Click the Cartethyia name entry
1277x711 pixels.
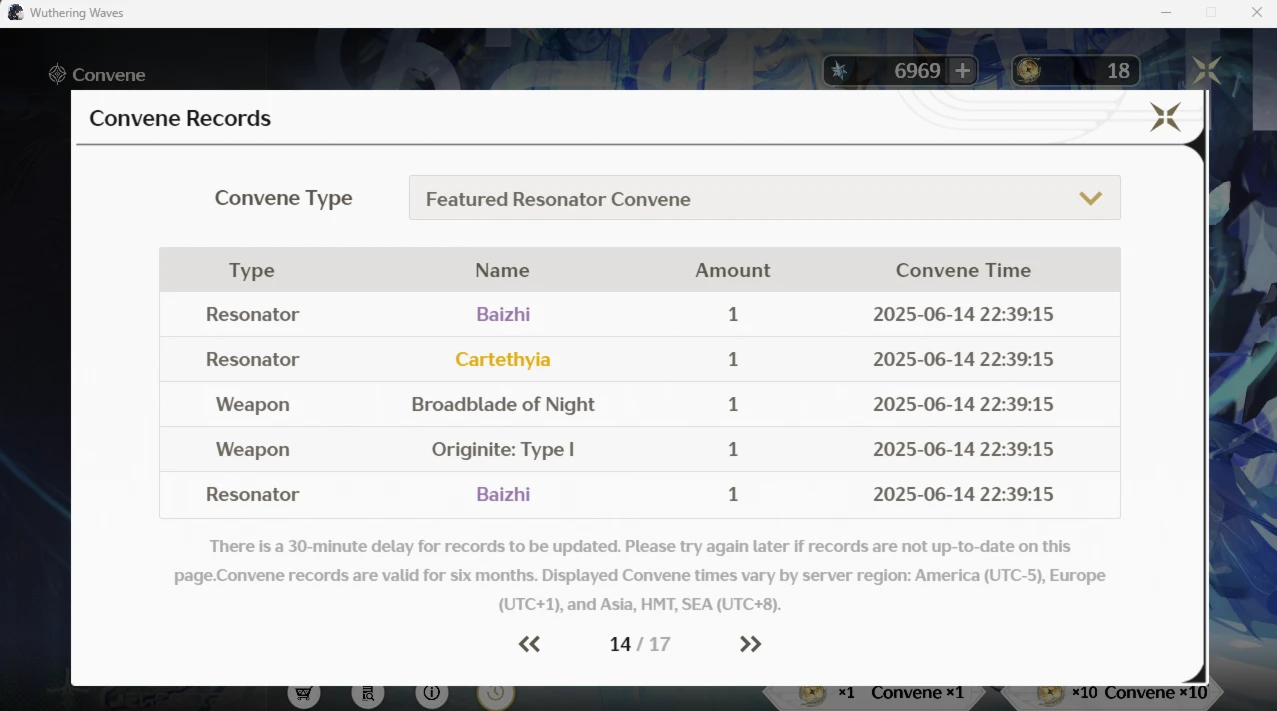pos(503,359)
